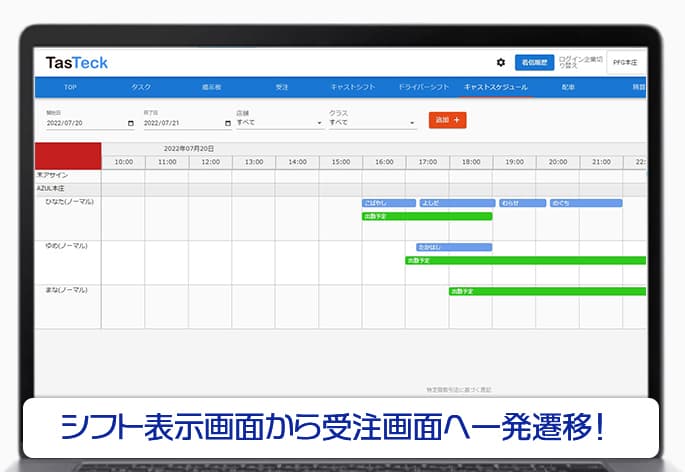Open the ドライバーシフト tab

coord(420,87)
